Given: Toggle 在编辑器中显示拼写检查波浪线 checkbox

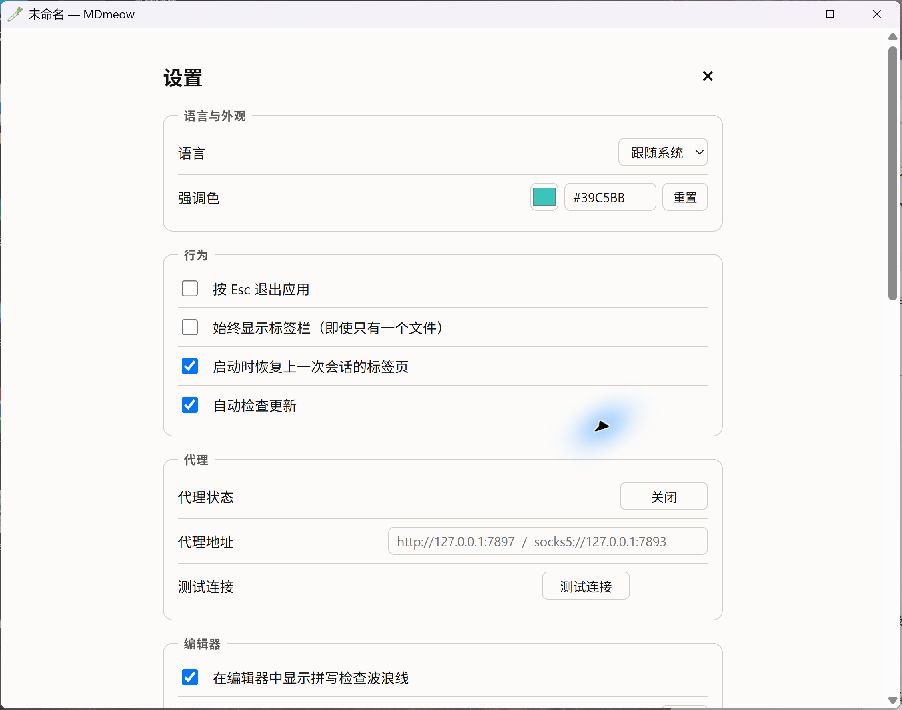Looking at the screenshot, I should pyautogui.click(x=190, y=677).
